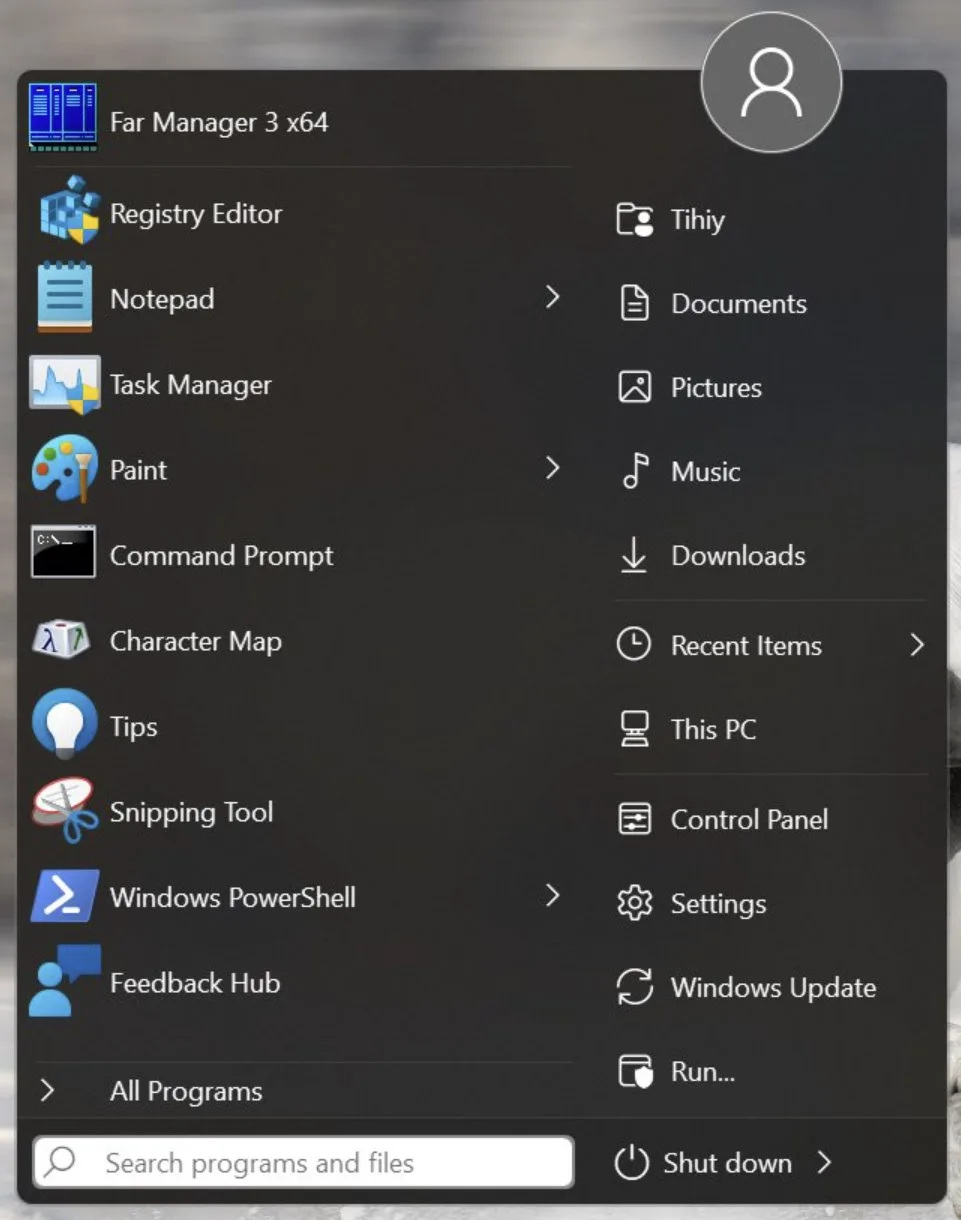Click the Windows Update refresh arrows icon

click(x=635, y=987)
